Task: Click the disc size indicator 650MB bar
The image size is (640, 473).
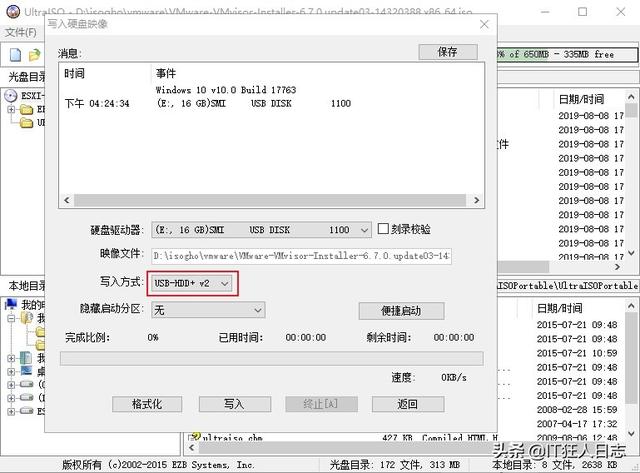Action: click(x=567, y=54)
